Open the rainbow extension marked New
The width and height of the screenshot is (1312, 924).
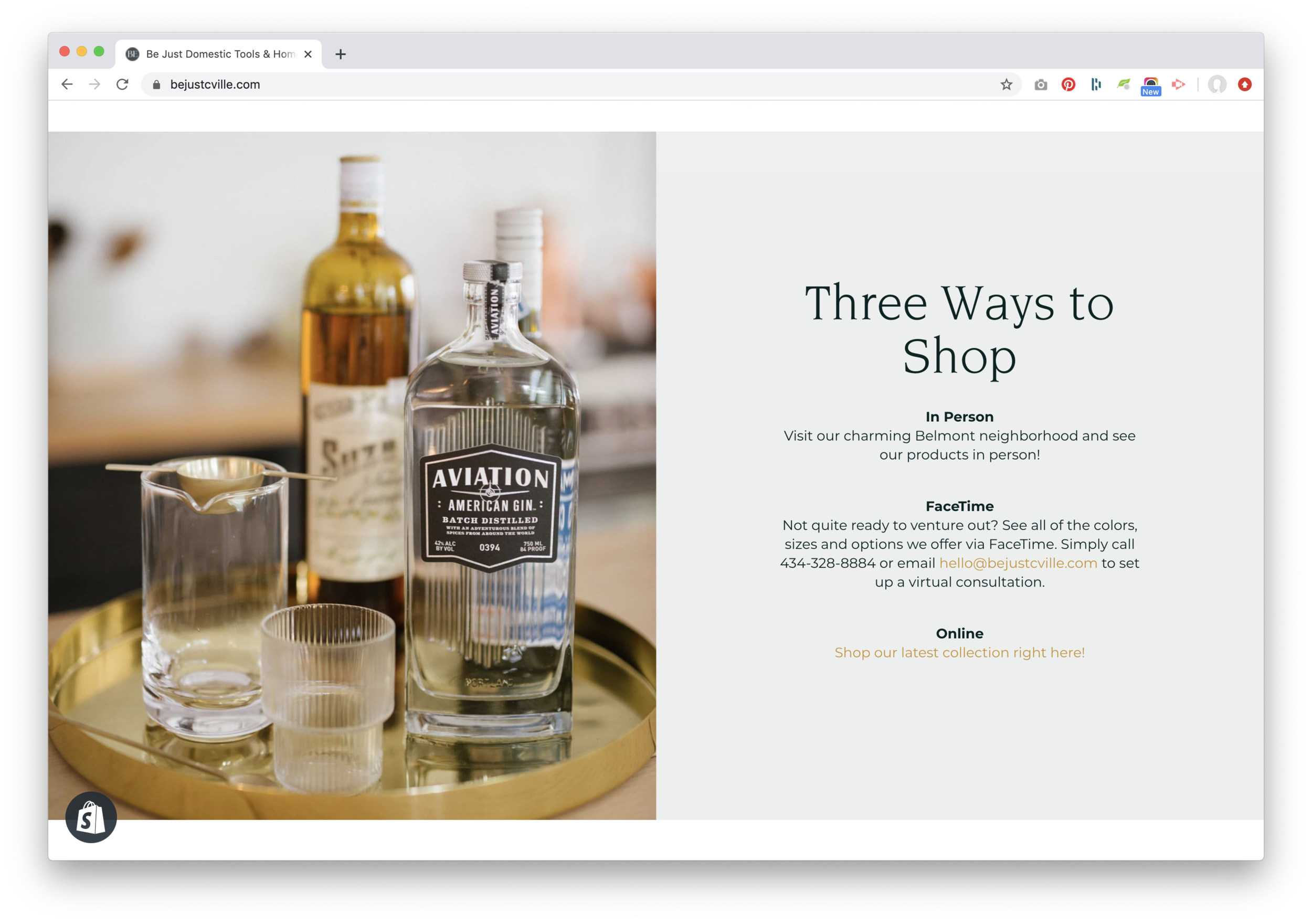pyautogui.click(x=1151, y=86)
